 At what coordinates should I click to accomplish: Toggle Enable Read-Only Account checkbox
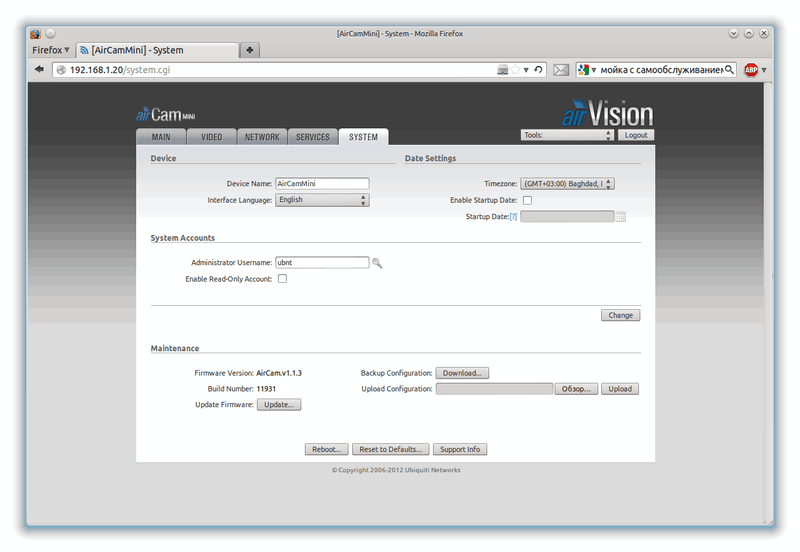(x=282, y=279)
